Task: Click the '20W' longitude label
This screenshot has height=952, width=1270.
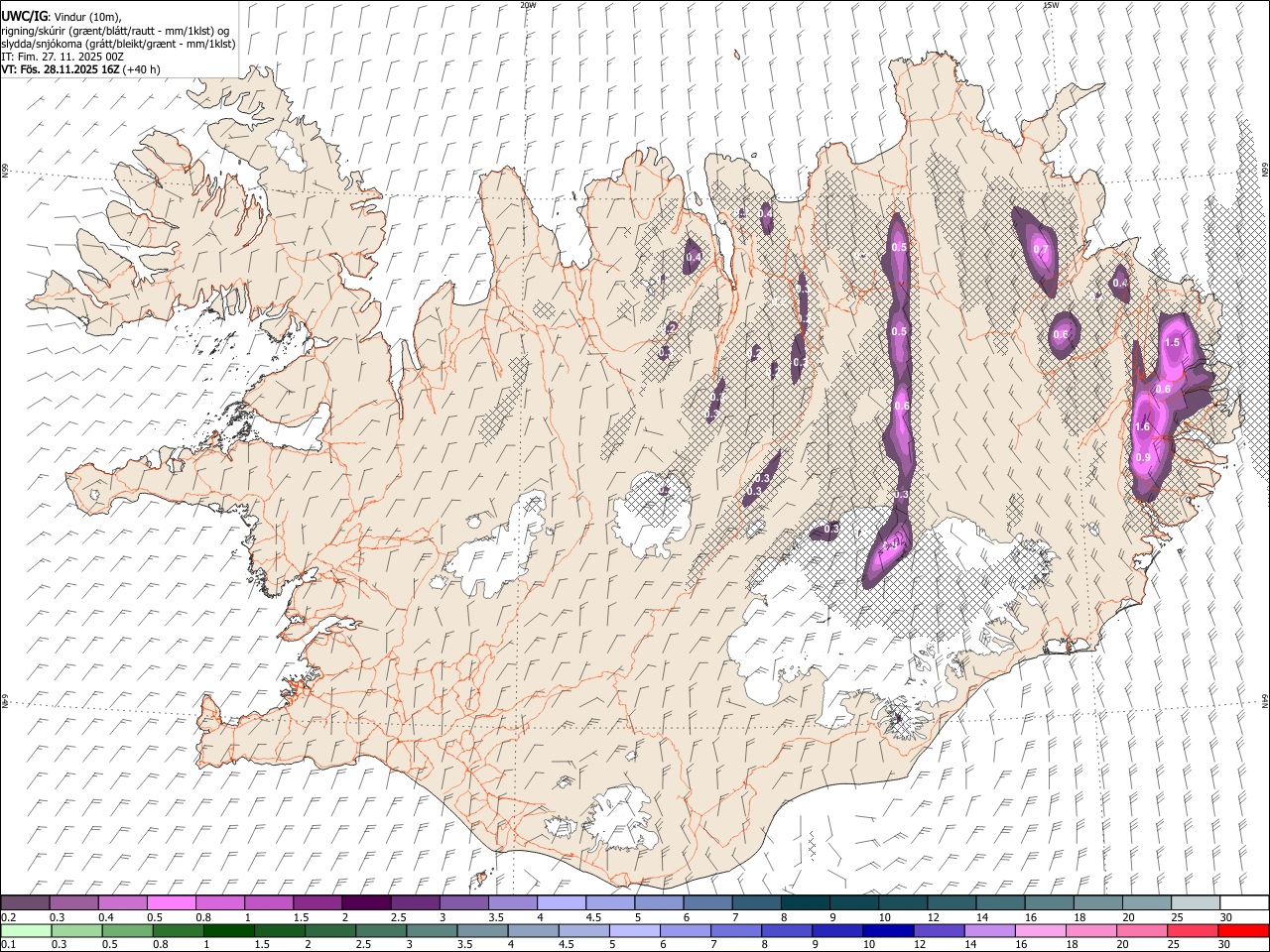Action: coord(528,5)
